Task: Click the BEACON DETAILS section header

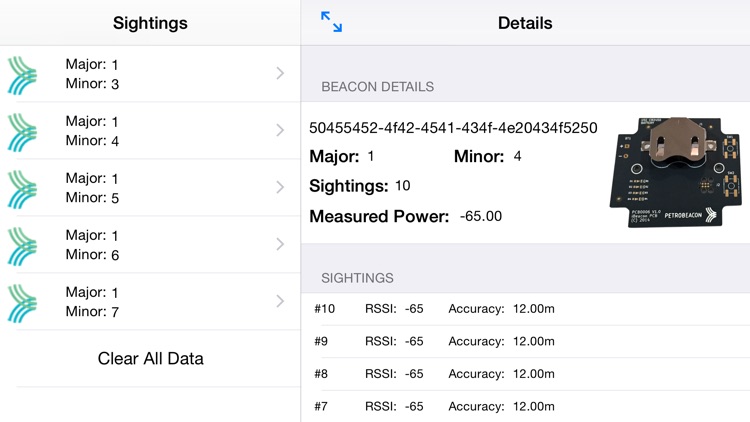Action: pos(377,87)
